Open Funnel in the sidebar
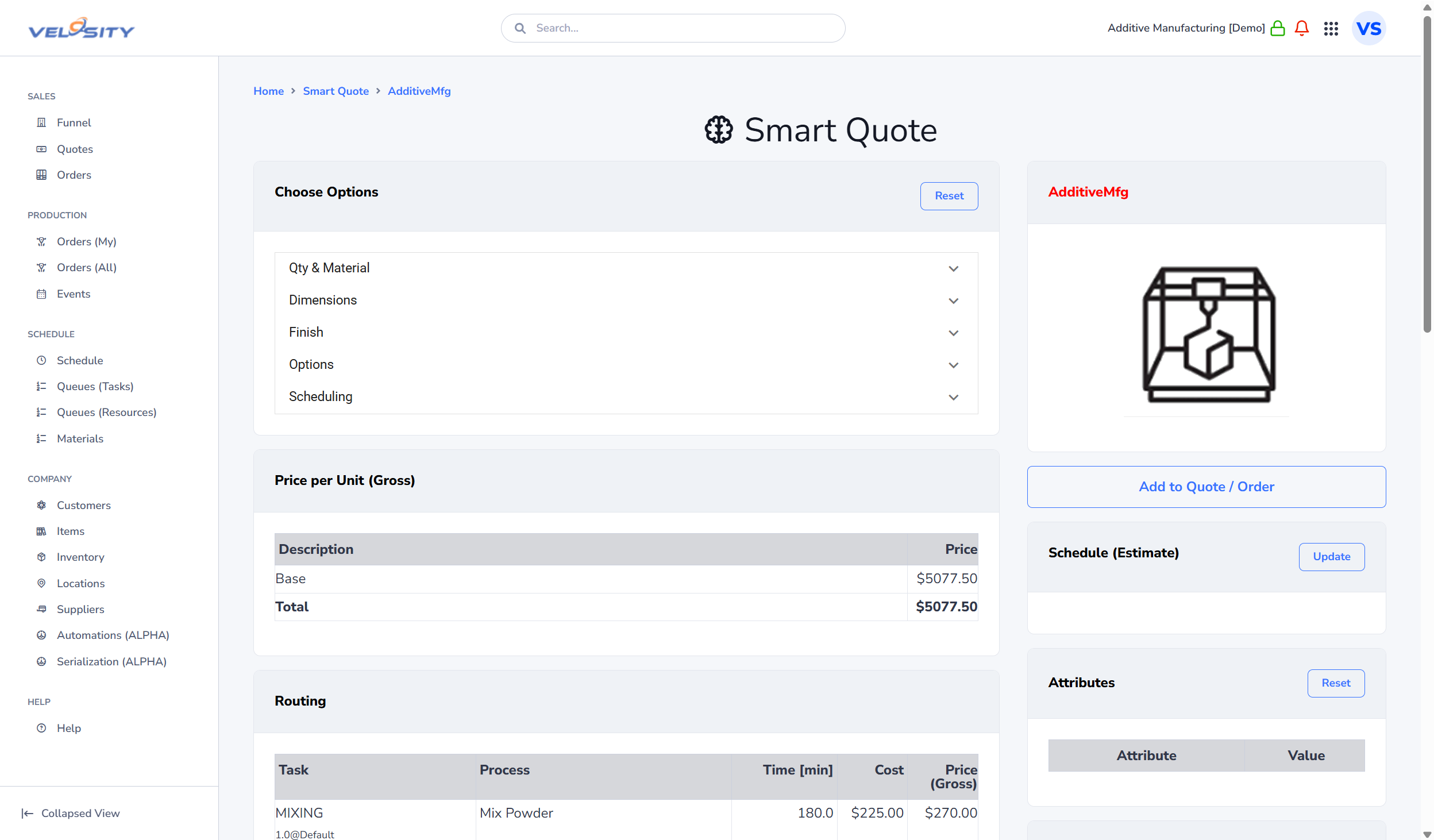This screenshot has height=840, width=1434. [74, 122]
